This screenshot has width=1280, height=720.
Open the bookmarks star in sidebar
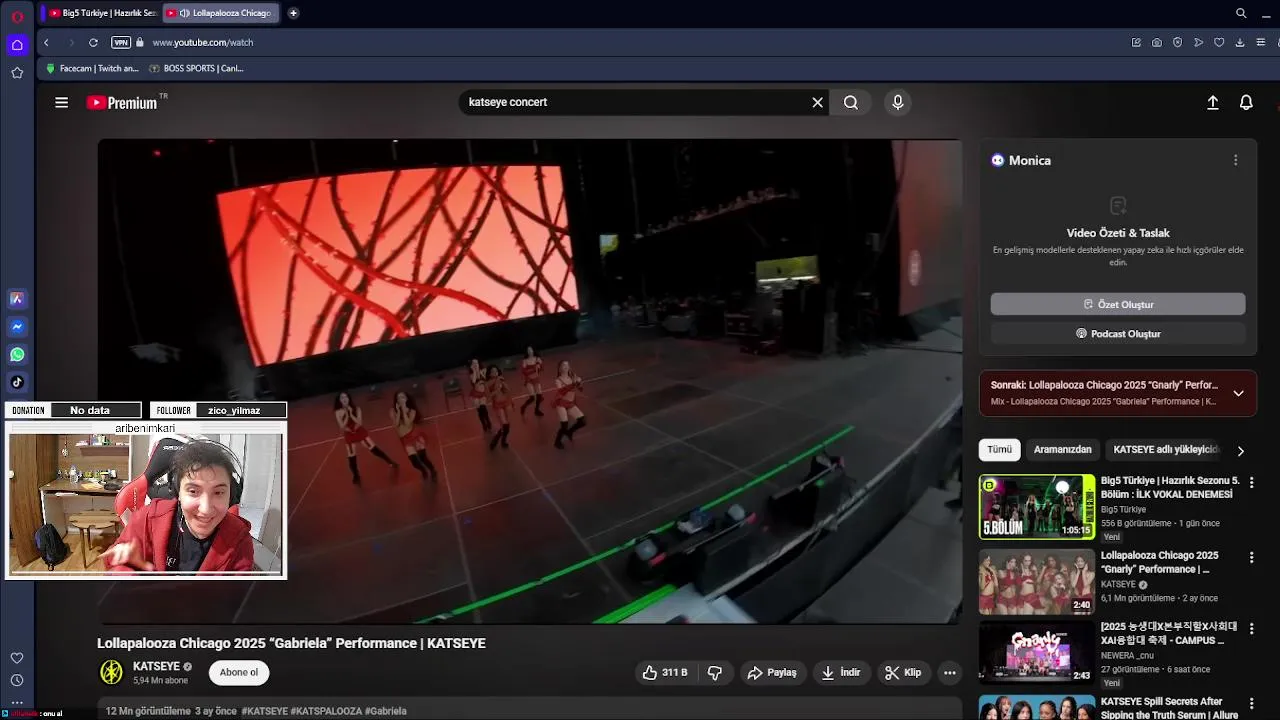pos(17,73)
